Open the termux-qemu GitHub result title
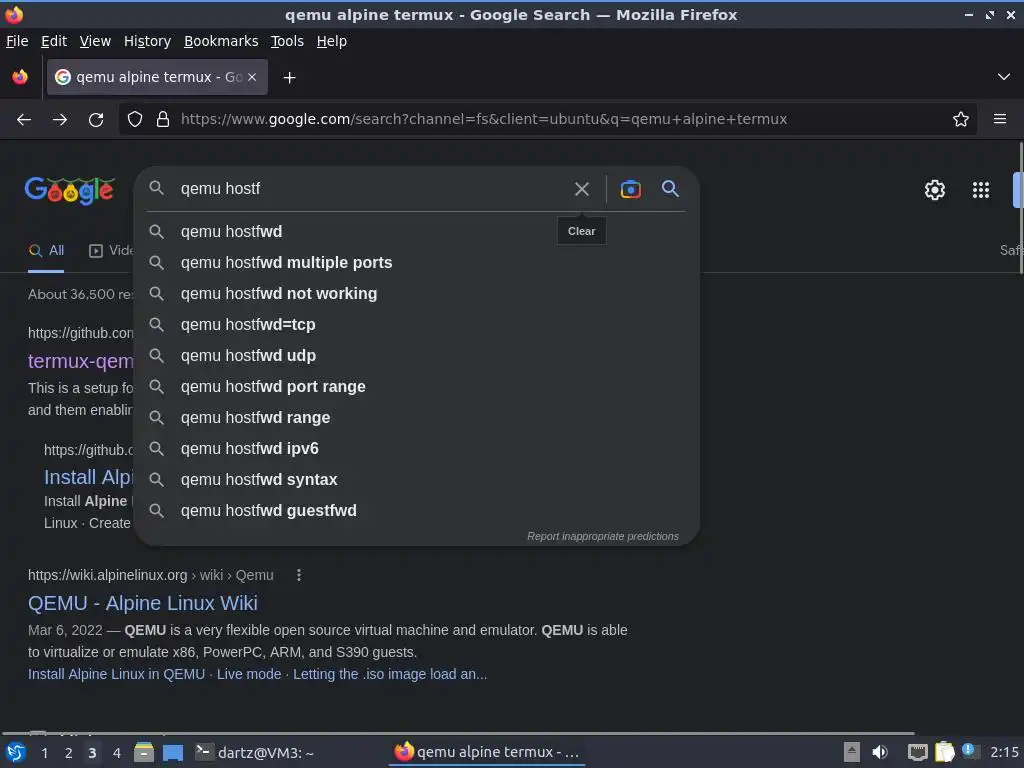Viewport: 1024px width, 768px height. coord(80,360)
